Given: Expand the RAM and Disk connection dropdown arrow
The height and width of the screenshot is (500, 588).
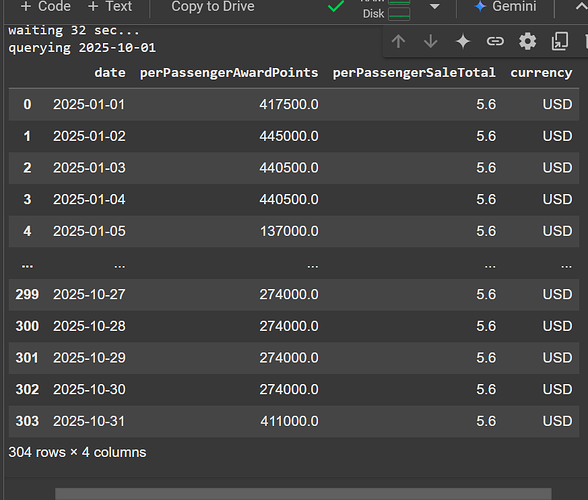Looking at the screenshot, I should click(x=435, y=6).
